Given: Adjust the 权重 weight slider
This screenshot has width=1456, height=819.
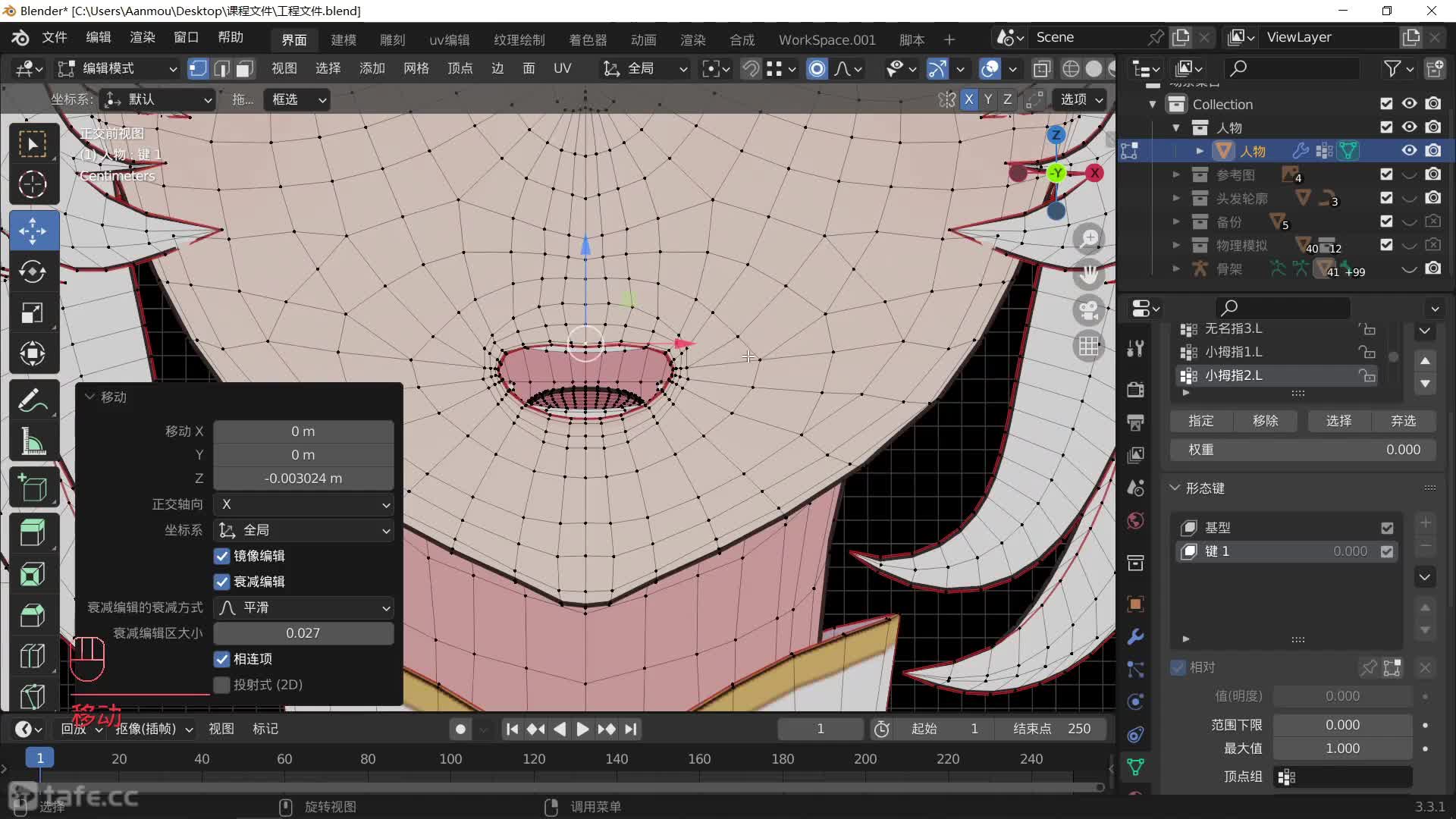Looking at the screenshot, I should point(1303,450).
